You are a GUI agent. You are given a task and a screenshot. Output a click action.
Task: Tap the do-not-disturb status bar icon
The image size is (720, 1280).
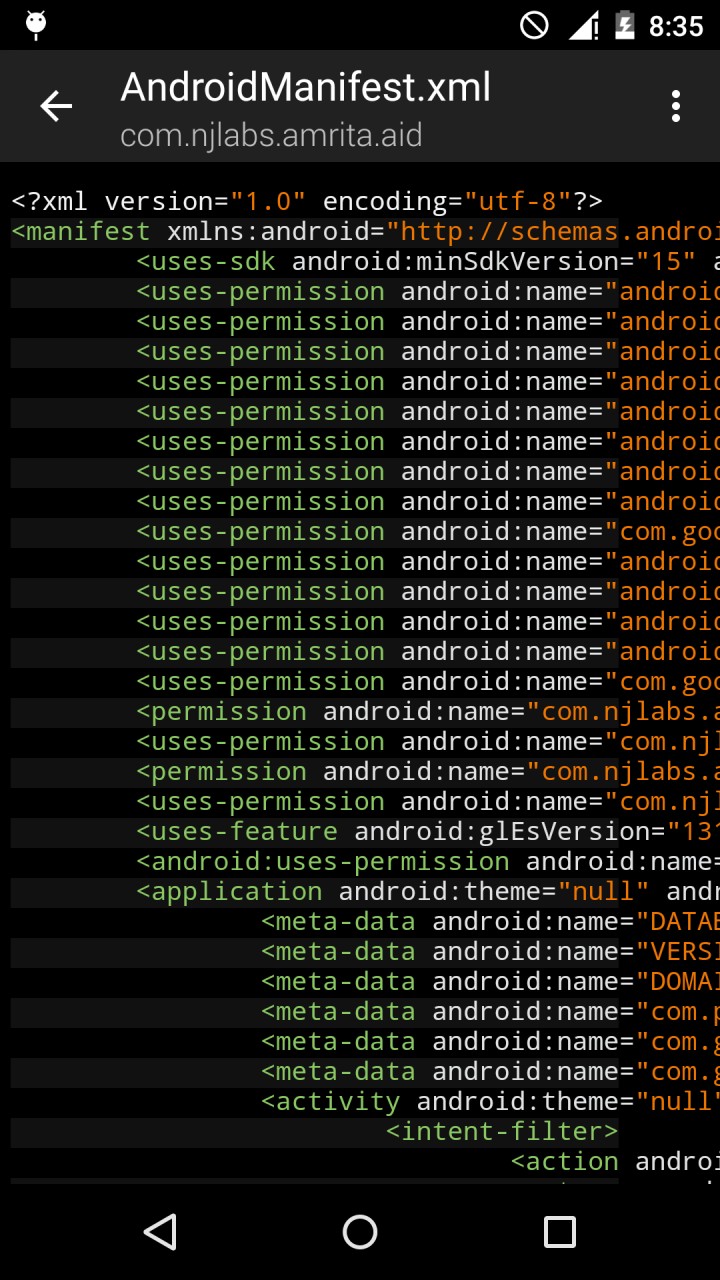point(533,25)
